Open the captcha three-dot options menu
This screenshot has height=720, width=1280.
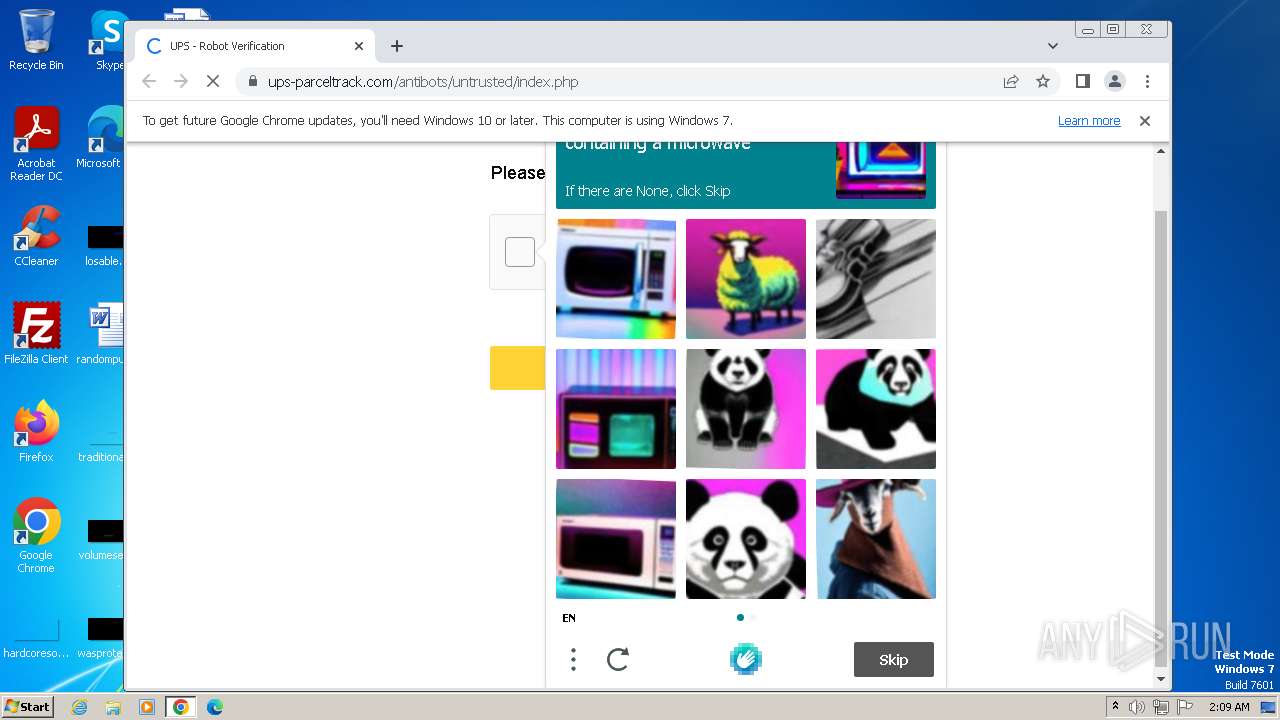tap(573, 659)
